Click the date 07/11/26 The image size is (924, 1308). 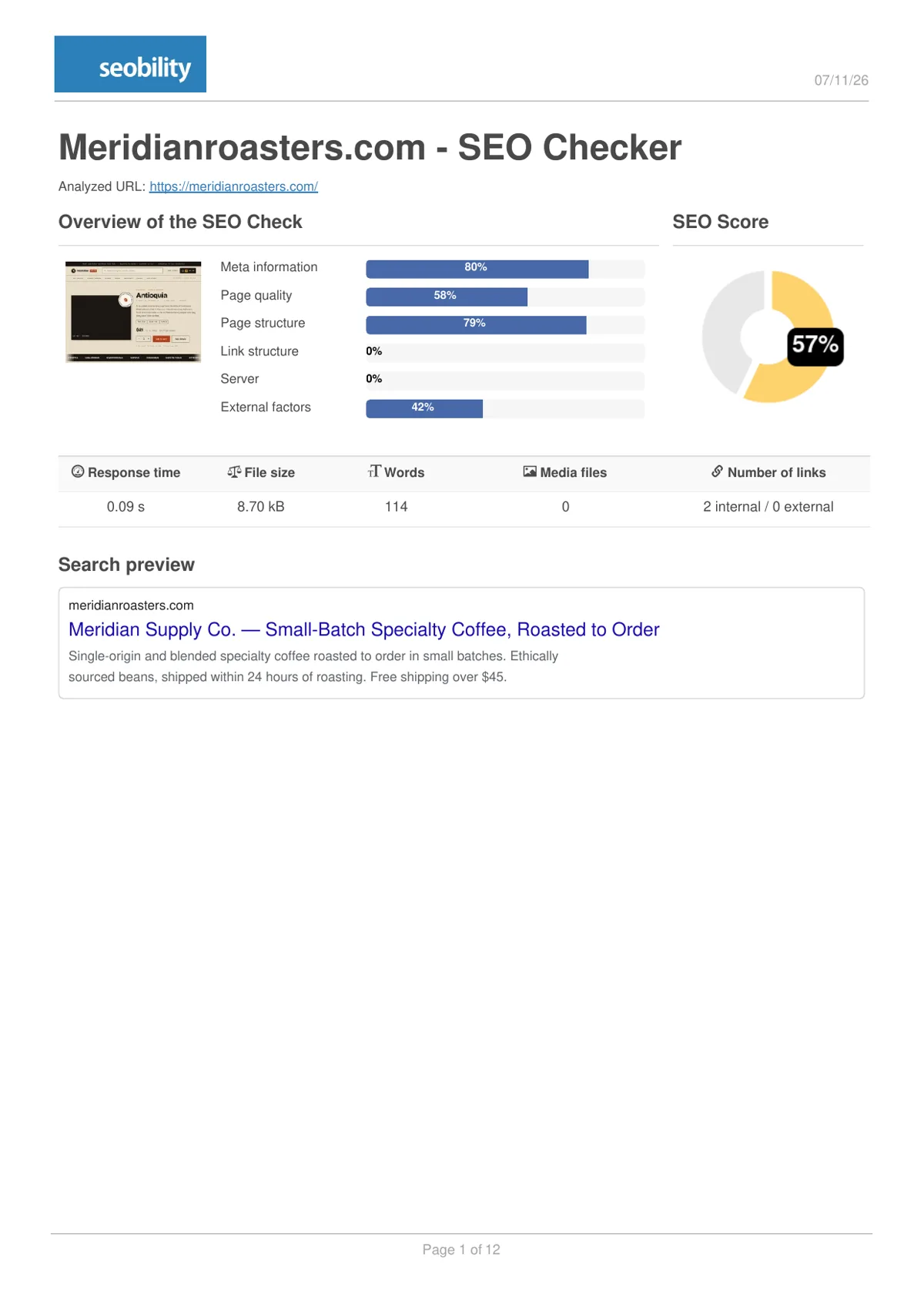tap(842, 80)
